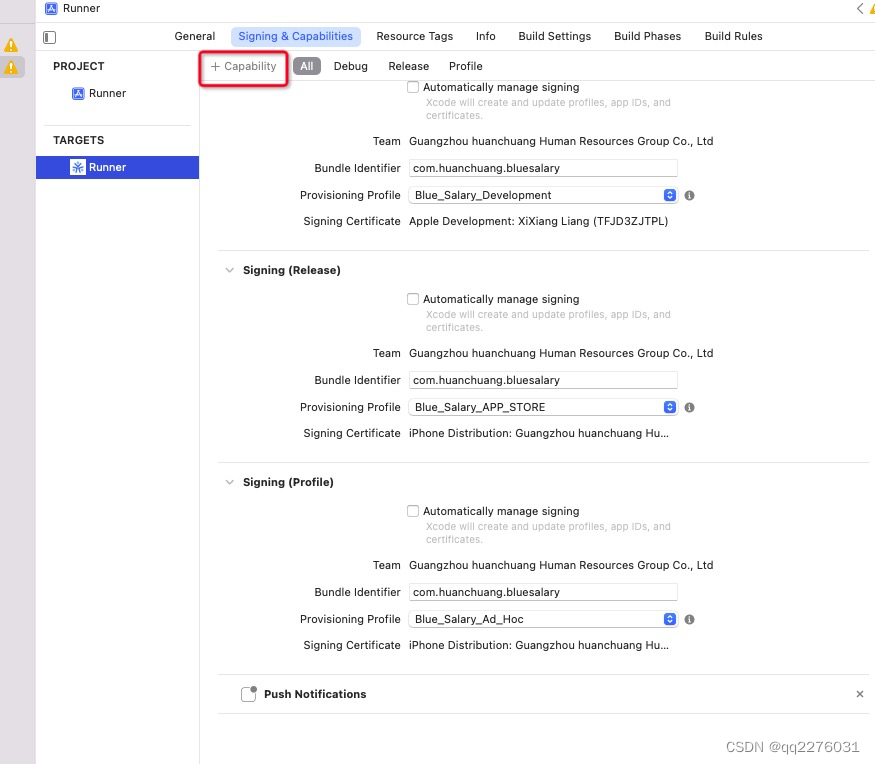
Task: Open the General tab
Action: 195,36
